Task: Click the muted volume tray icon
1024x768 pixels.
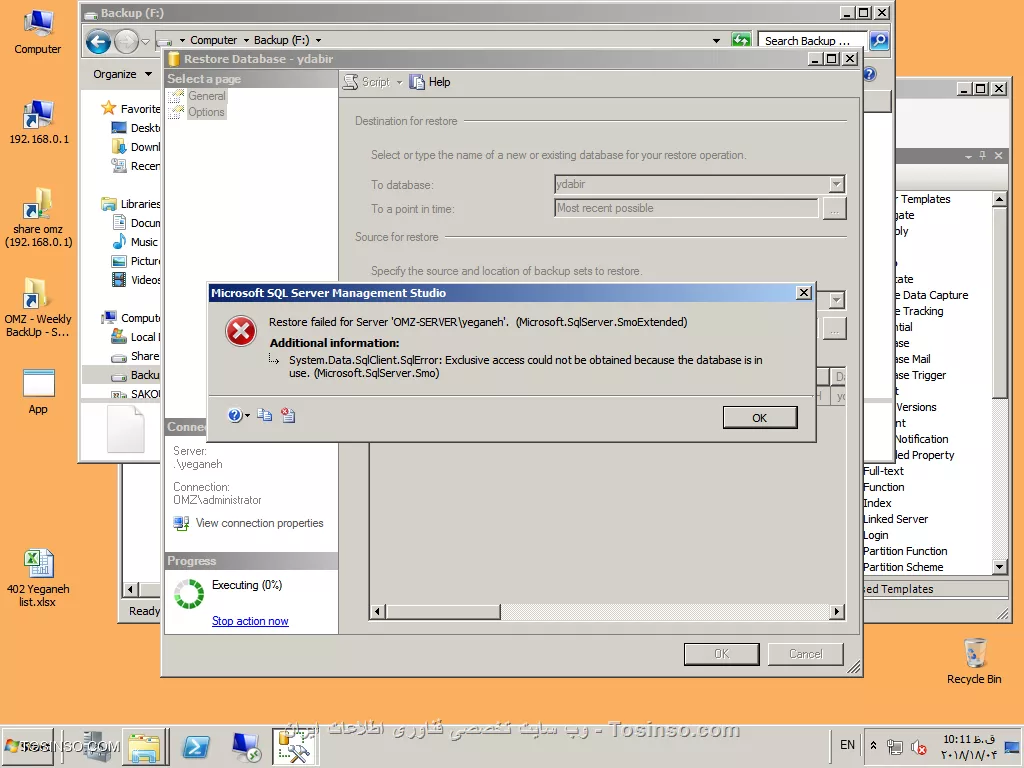Action: click(x=919, y=746)
